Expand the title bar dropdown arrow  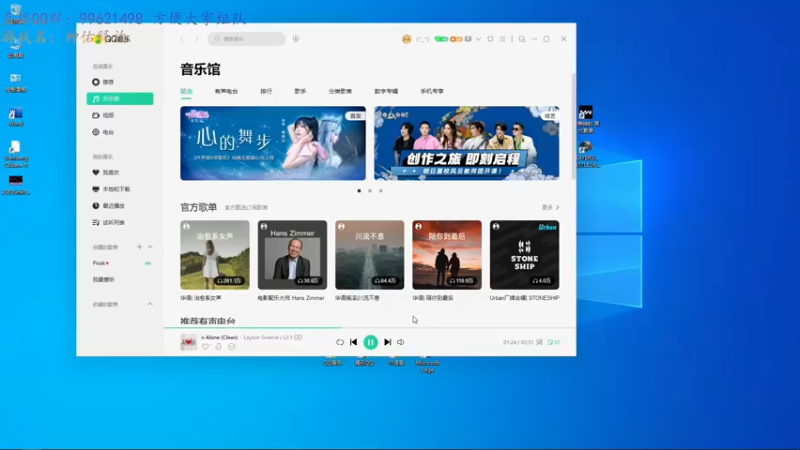tap(479, 39)
